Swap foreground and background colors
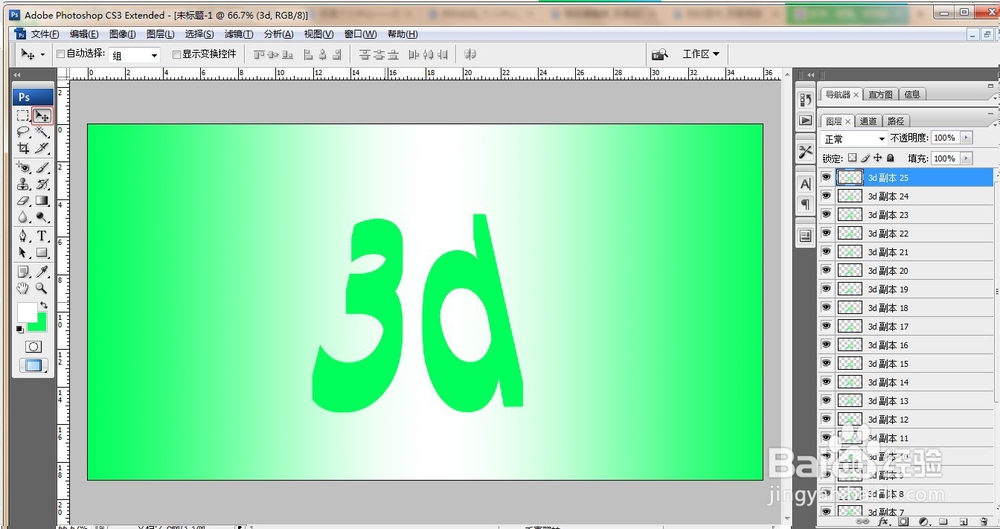The height and width of the screenshot is (529, 1000). 43,305
